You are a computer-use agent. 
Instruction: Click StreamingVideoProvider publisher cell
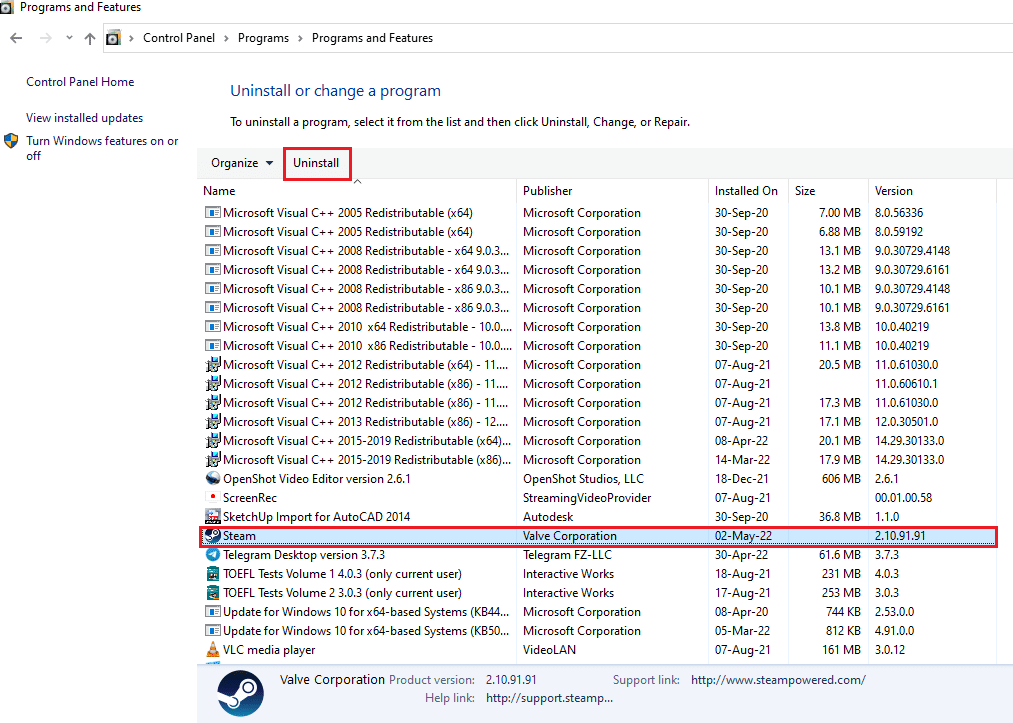(587, 498)
